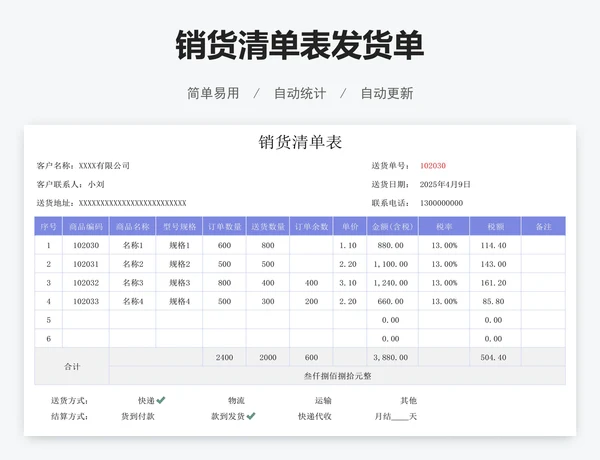Click the 自动更新 subtitle text
600x460 pixels.
coord(387,93)
